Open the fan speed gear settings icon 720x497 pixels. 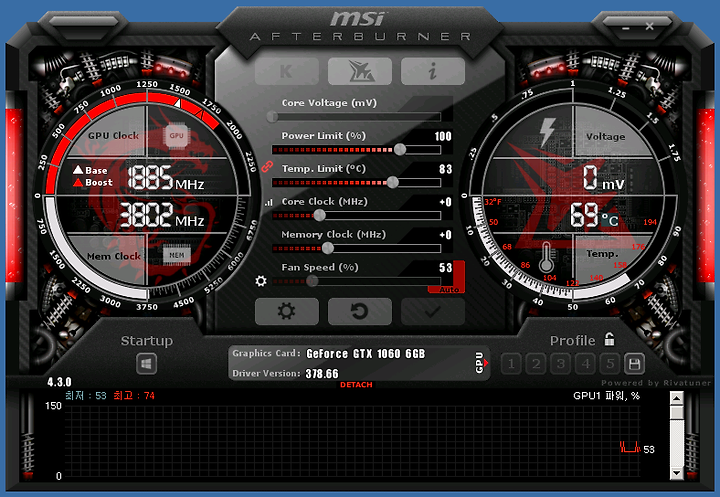pos(261,281)
